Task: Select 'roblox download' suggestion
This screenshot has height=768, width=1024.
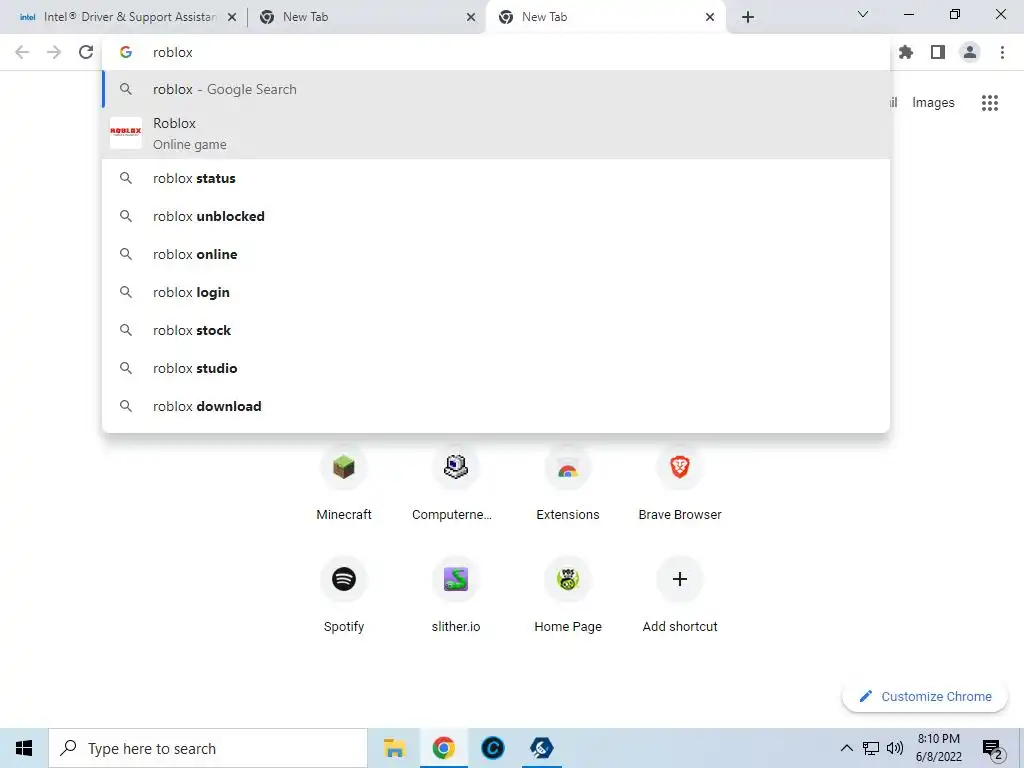Action: 496,406
